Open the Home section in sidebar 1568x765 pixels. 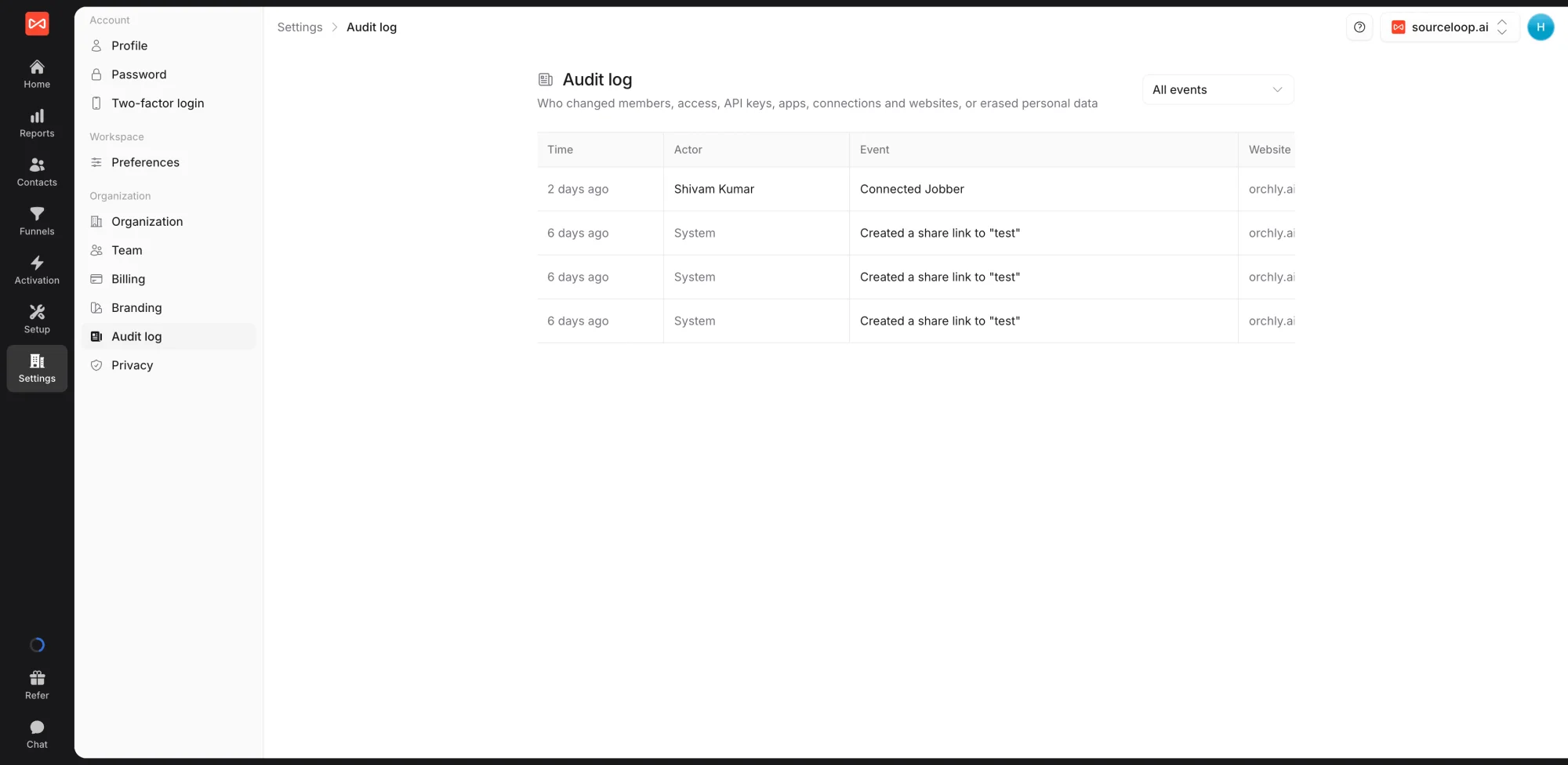[37, 74]
